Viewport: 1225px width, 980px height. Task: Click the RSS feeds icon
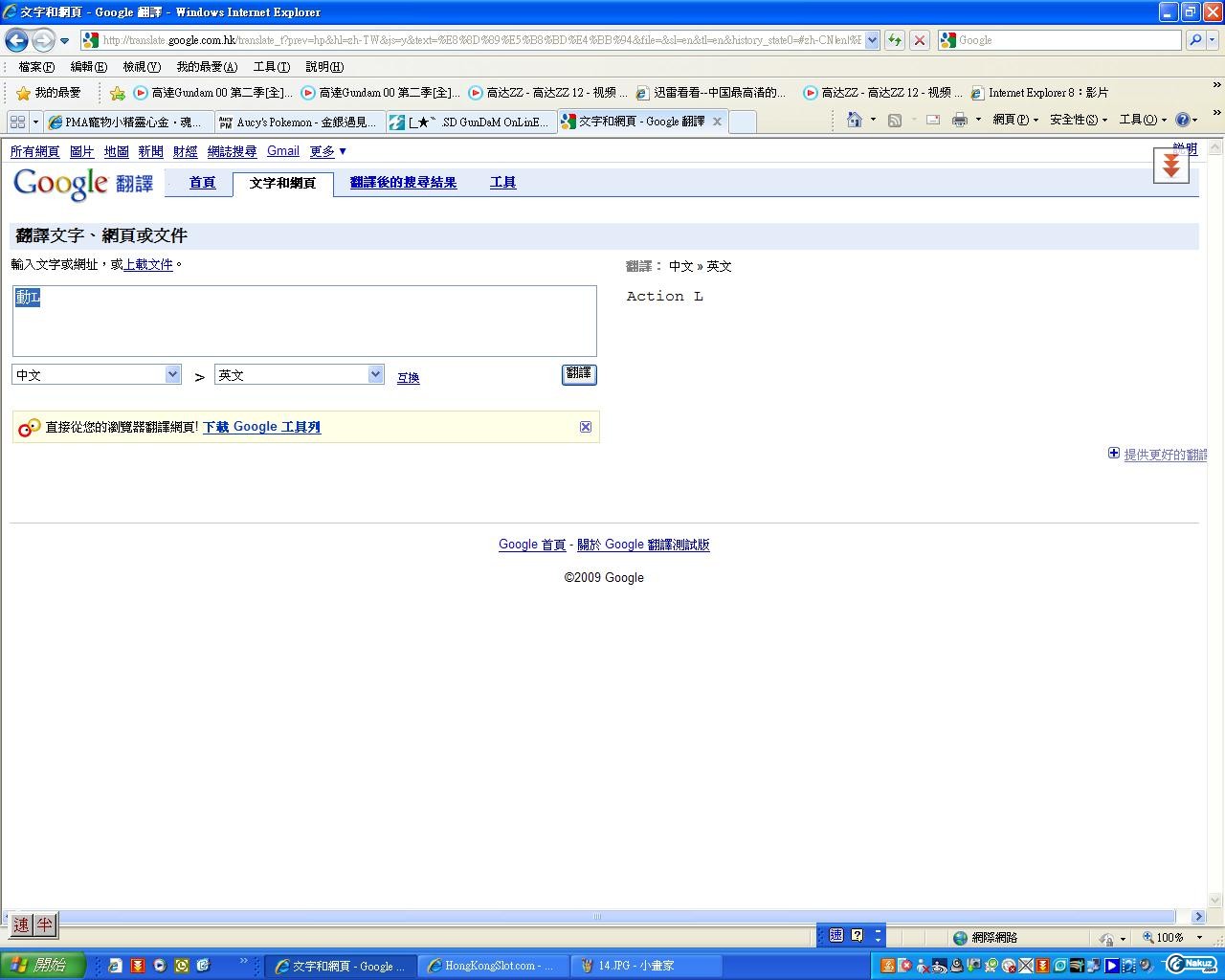point(894,120)
